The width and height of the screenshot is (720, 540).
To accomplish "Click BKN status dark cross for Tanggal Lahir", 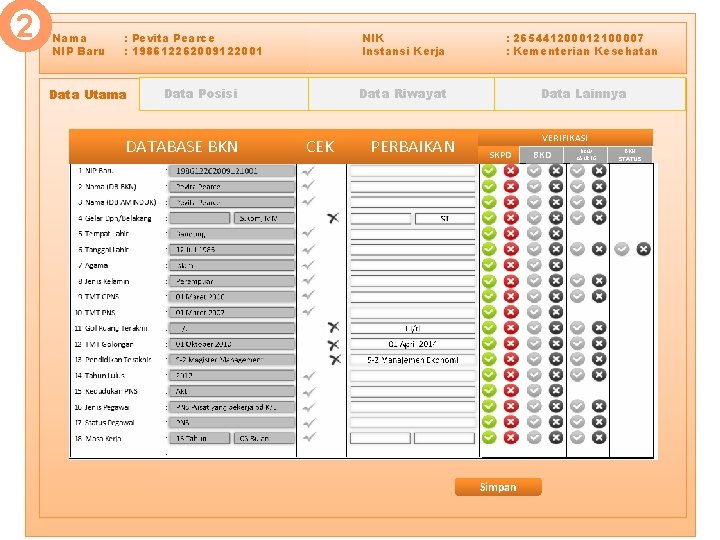I will (x=644, y=249).
